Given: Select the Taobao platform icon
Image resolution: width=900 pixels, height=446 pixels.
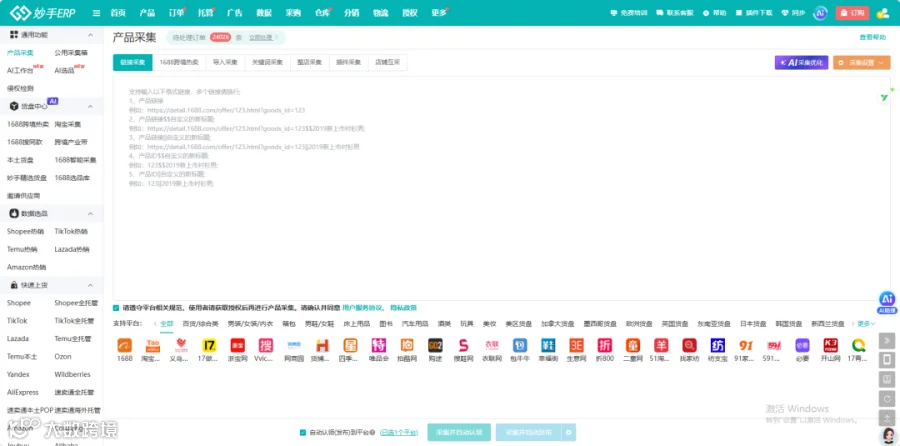Looking at the screenshot, I should pyautogui.click(x=153, y=345).
